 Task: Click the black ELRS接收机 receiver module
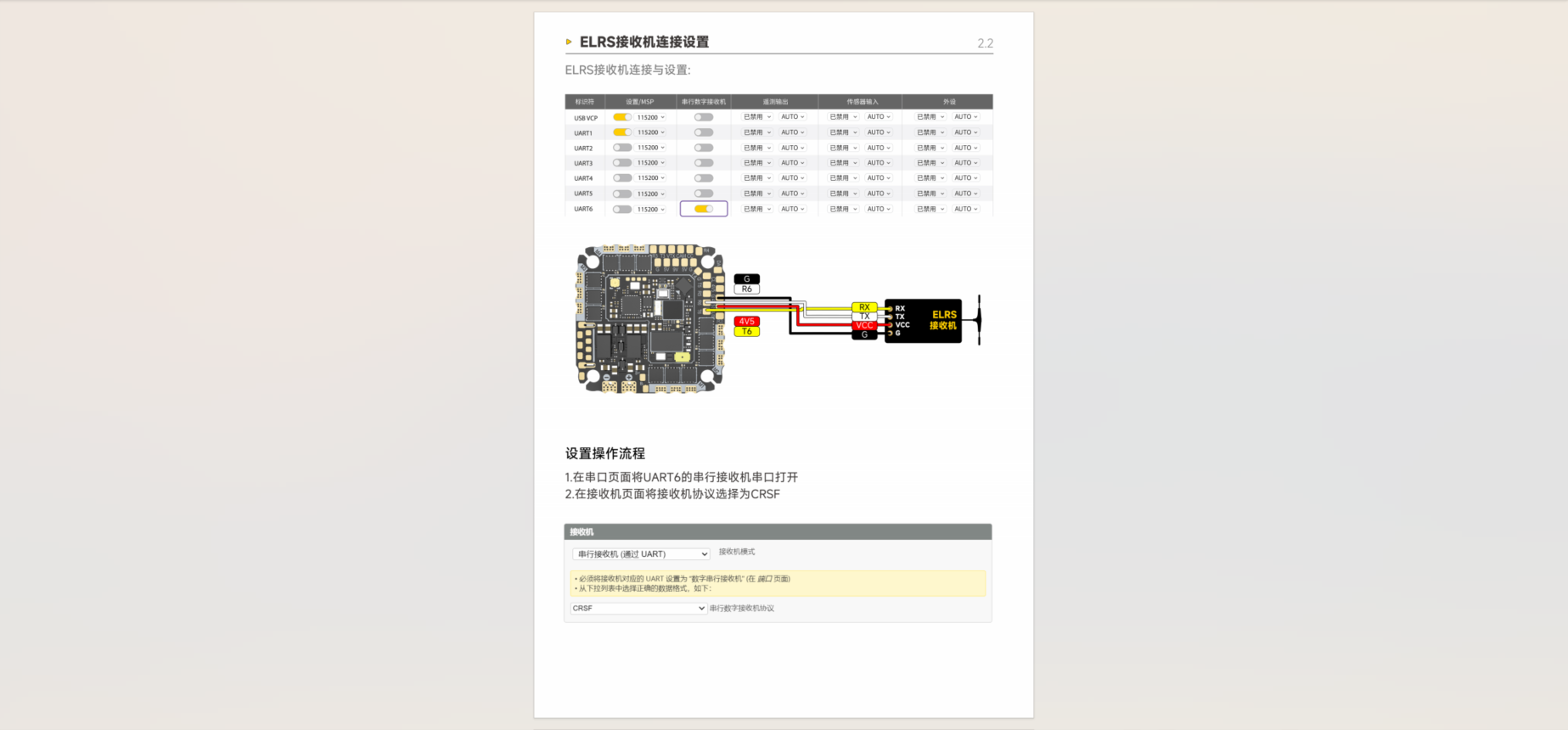click(924, 321)
